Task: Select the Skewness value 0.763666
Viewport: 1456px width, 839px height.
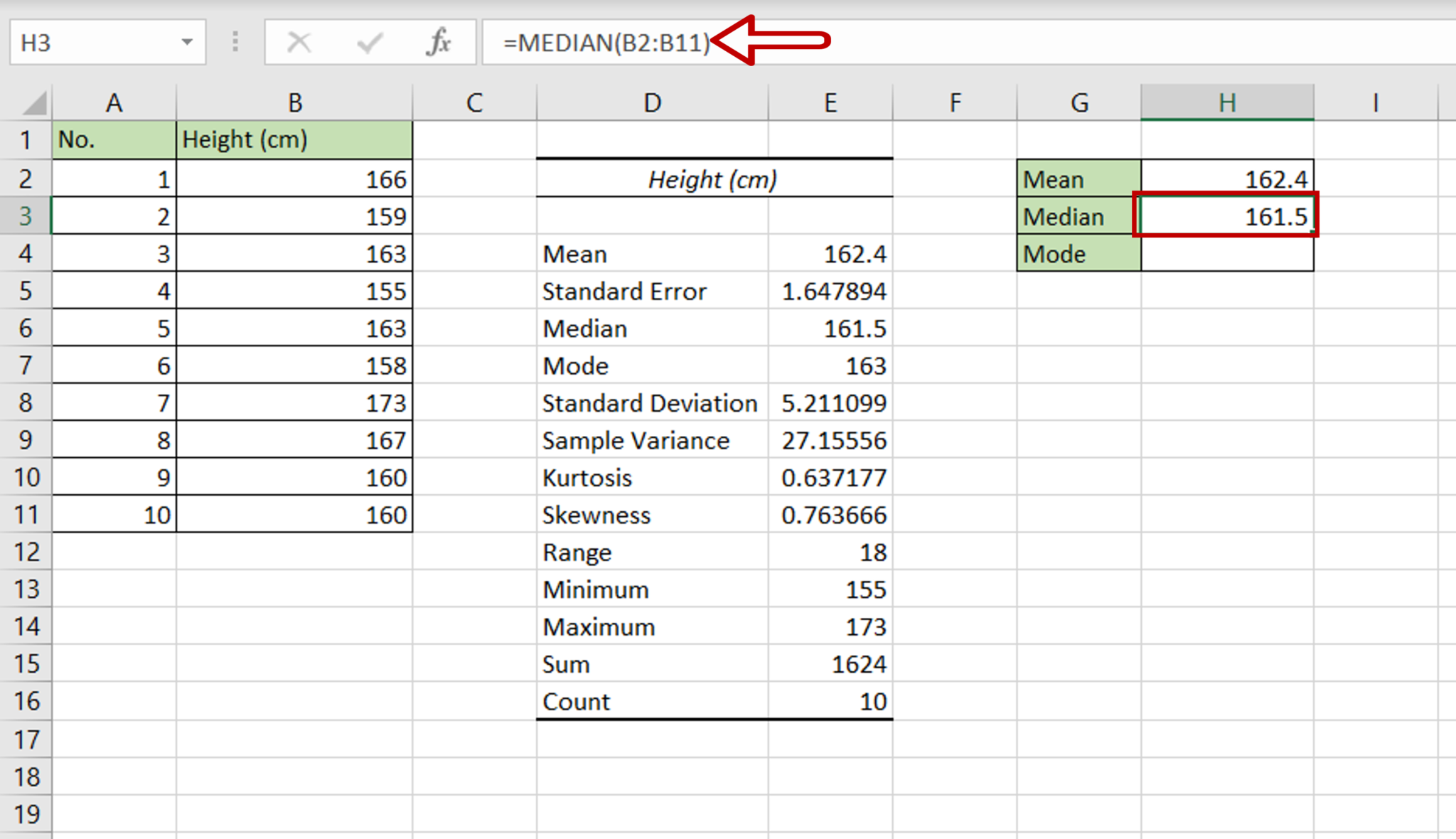Action: 830,514
